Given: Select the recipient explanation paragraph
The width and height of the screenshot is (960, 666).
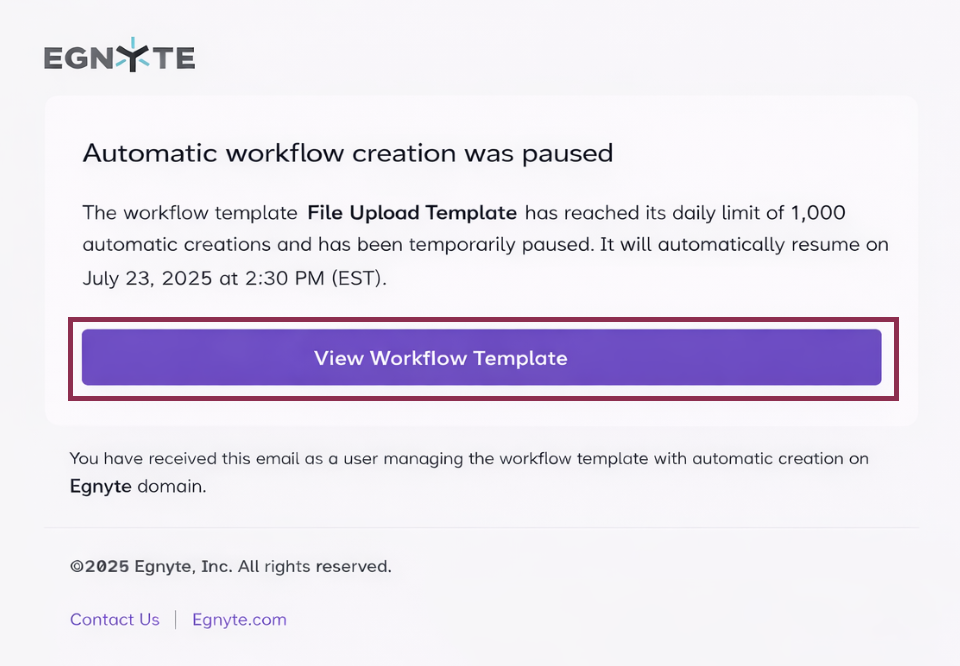Looking at the screenshot, I should coord(468,472).
